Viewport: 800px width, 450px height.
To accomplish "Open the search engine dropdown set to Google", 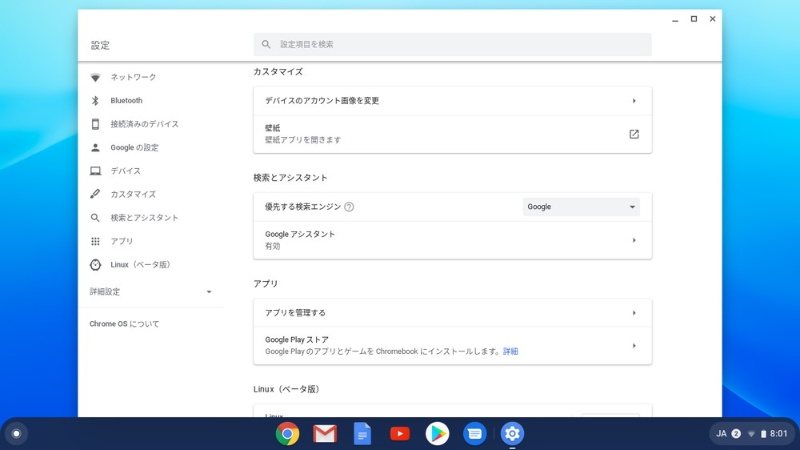I will tap(581, 207).
